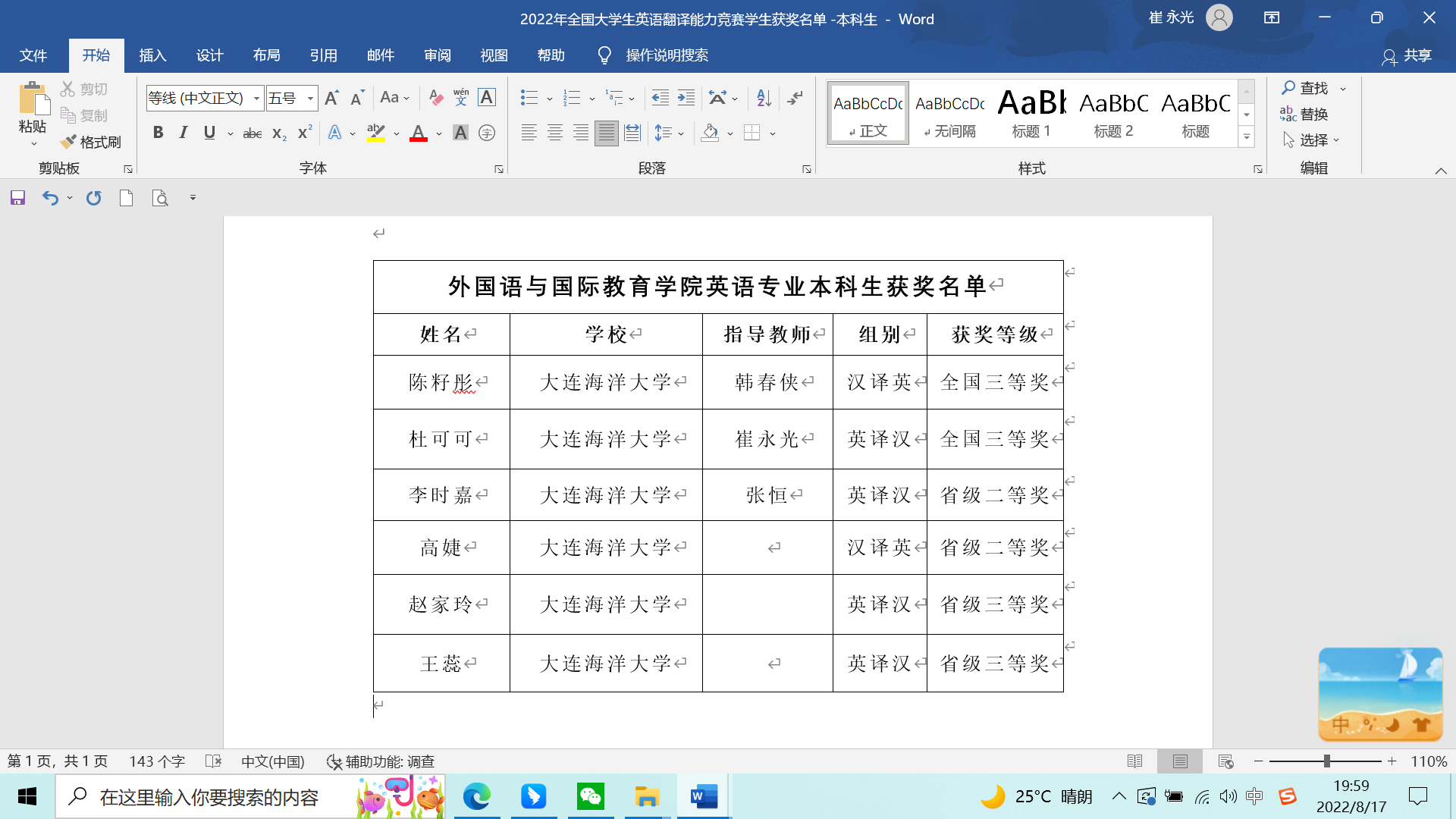Click the Windows taskbar search box
Viewport: 1456px width, 819px height.
point(209,797)
